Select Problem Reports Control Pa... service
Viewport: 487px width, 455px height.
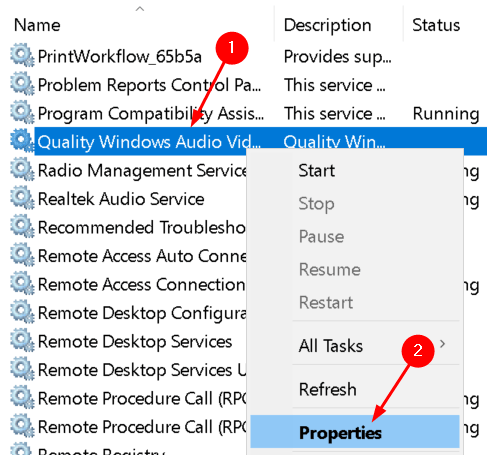(x=149, y=85)
